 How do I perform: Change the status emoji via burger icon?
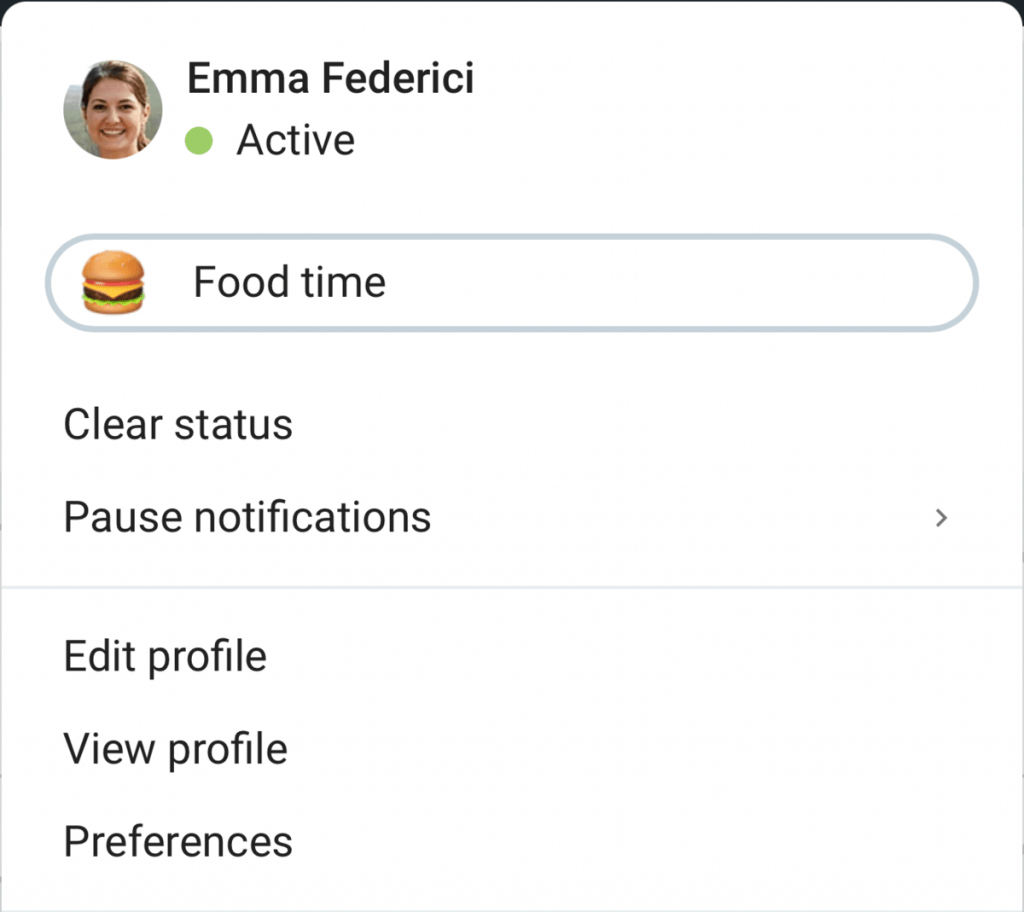pos(113,282)
